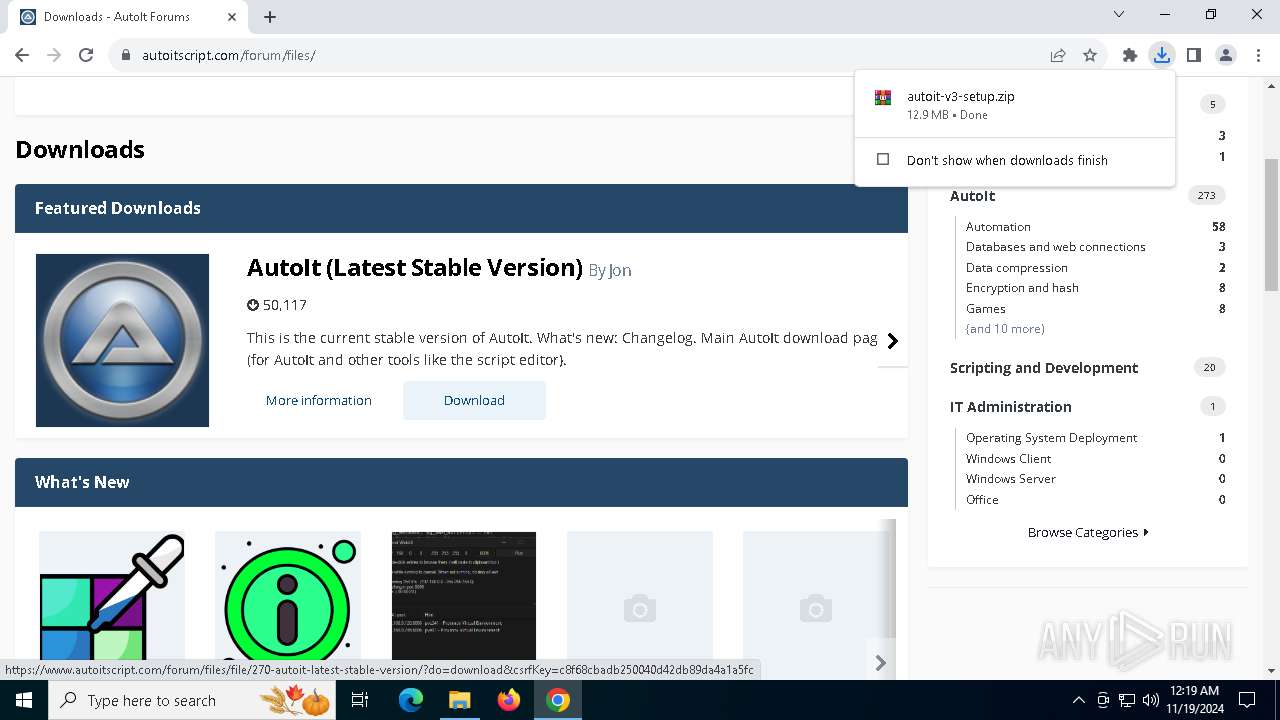The height and width of the screenshot is (720, 1280).
Task: Launch Firefox from the taskbar
Action: point(509,700)
